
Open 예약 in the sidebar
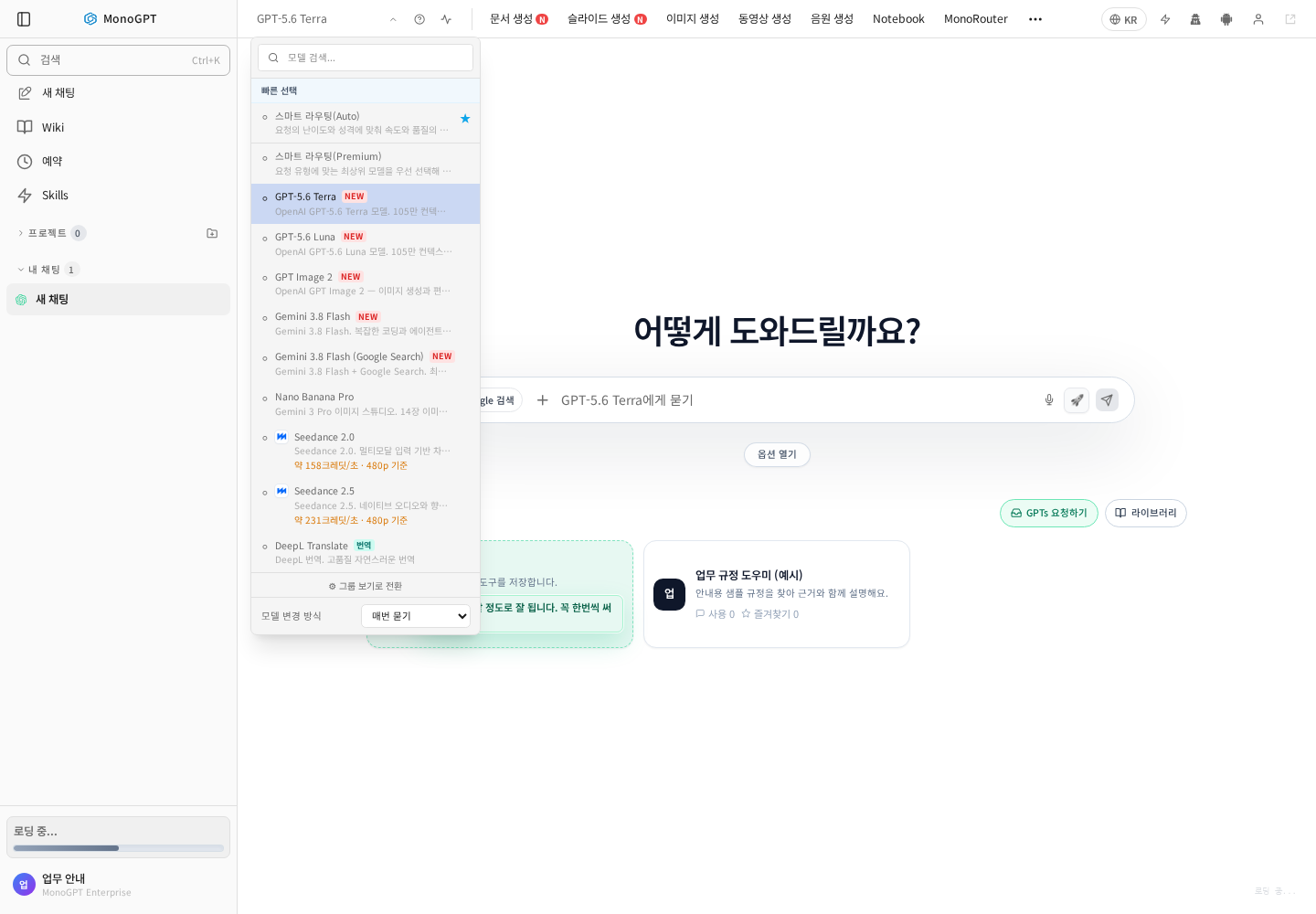(118, 161)
